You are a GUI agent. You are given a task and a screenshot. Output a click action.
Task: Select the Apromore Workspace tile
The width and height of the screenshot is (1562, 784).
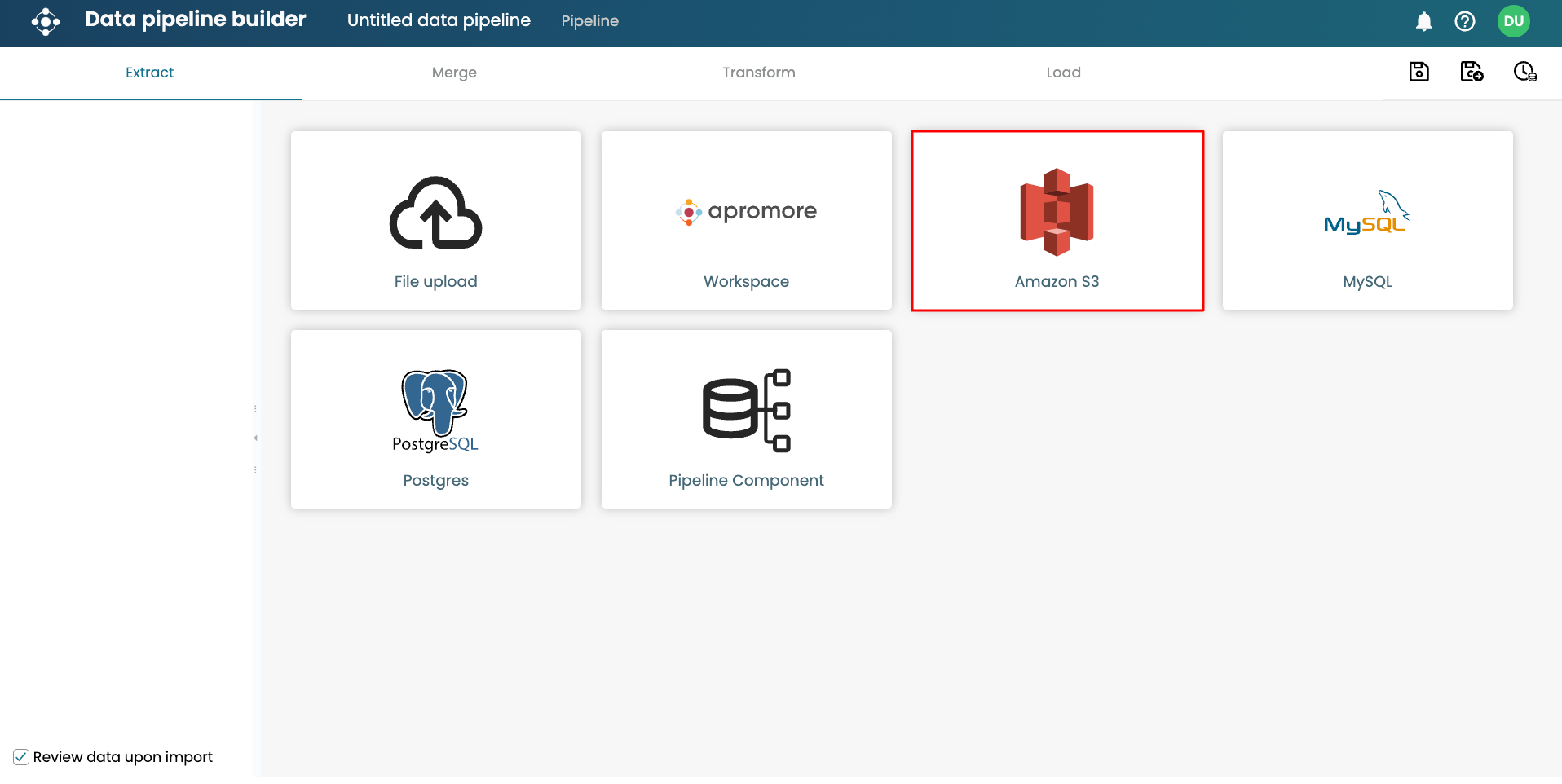tap(746, 220)
